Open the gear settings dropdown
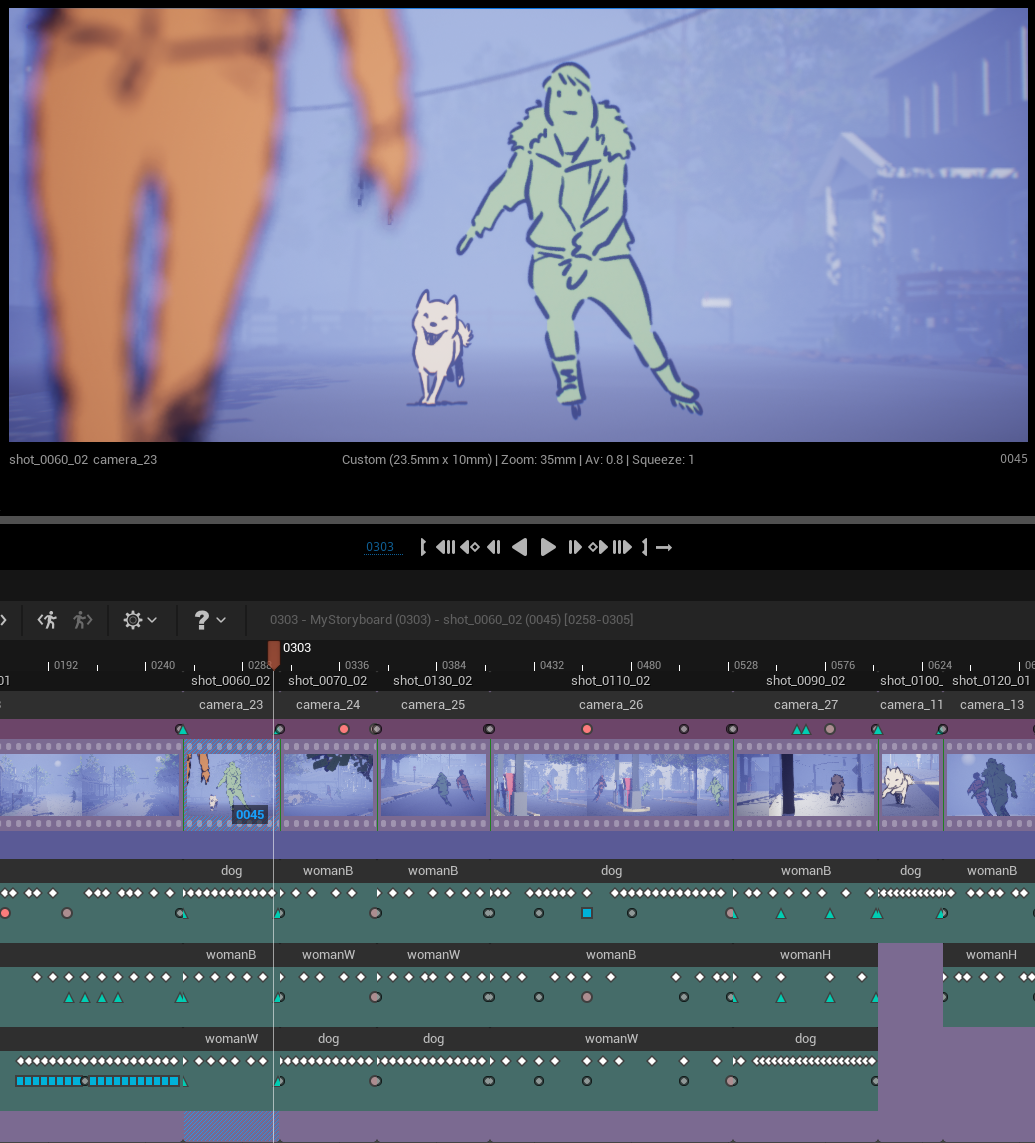 [x=139, y=620]
